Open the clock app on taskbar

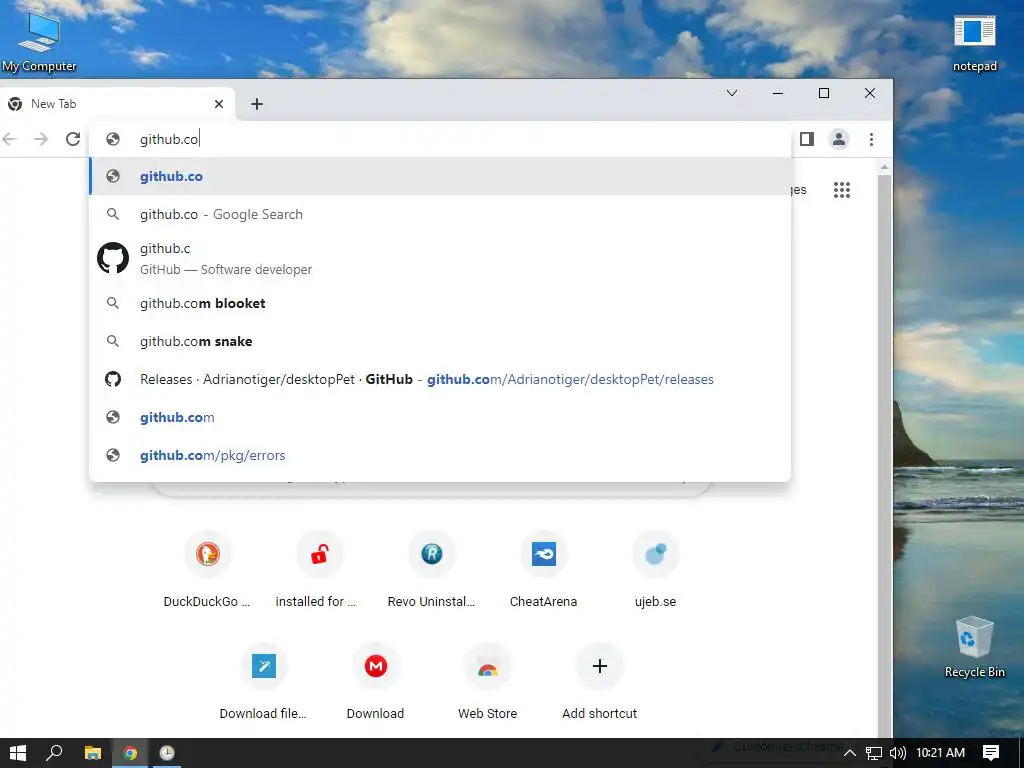167,753
